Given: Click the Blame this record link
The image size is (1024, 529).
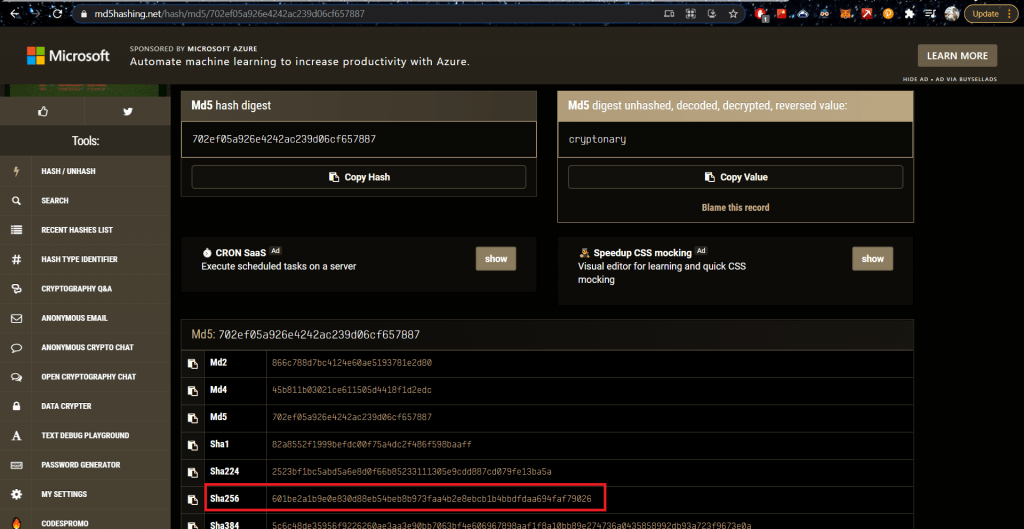Looking at the screenshot, I should pyautogui.click(x=735, y=208).
